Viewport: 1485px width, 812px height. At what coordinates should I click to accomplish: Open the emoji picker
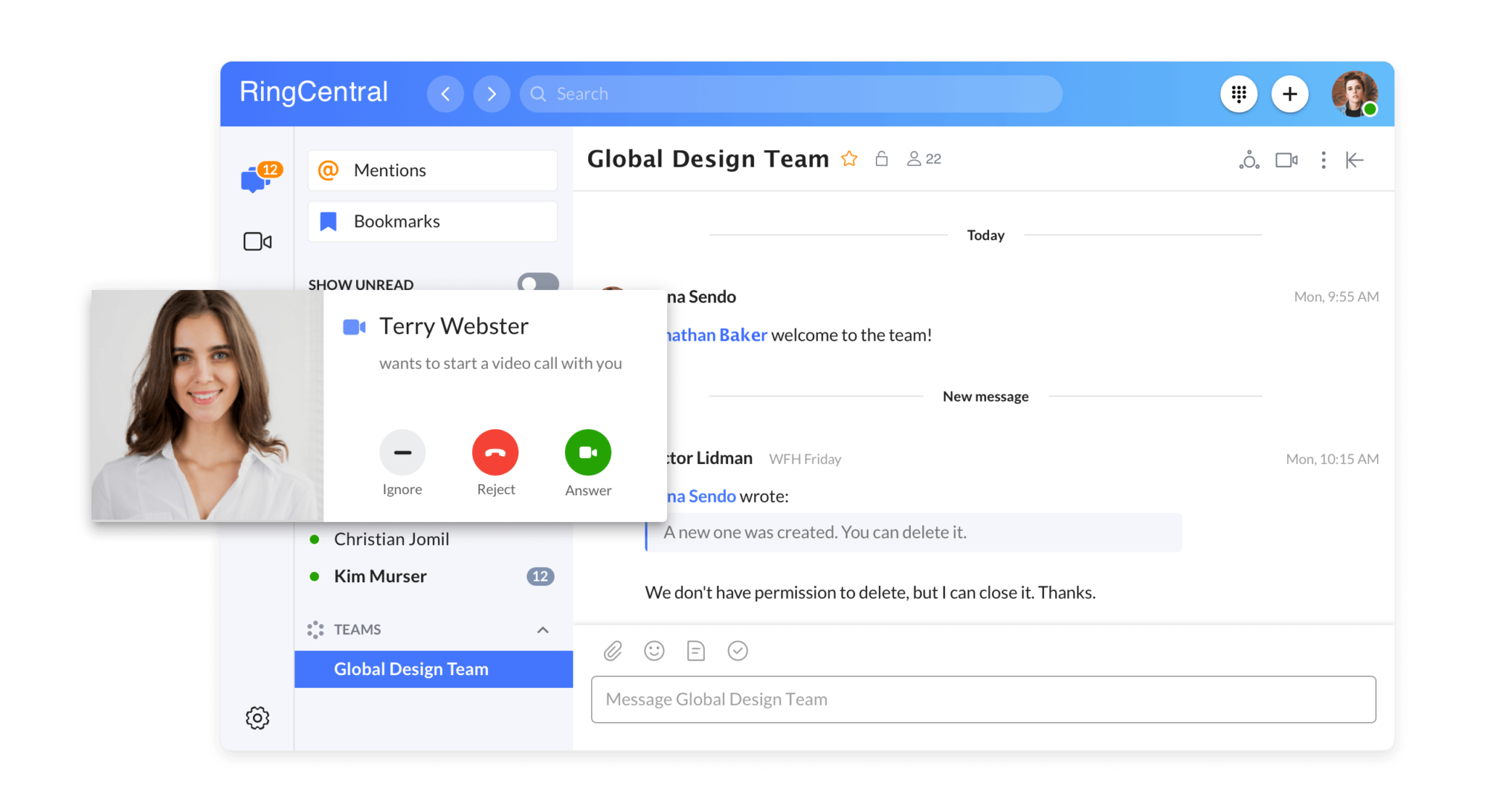pyautogui.click(x=654, y=651)
